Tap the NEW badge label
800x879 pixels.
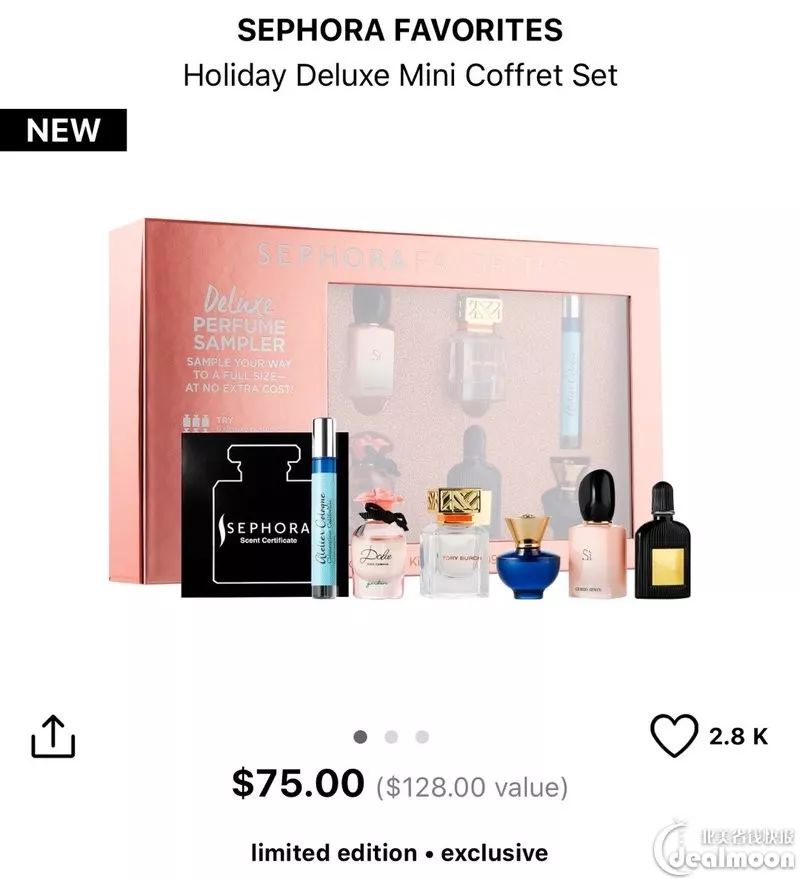(x=63, y=130)
